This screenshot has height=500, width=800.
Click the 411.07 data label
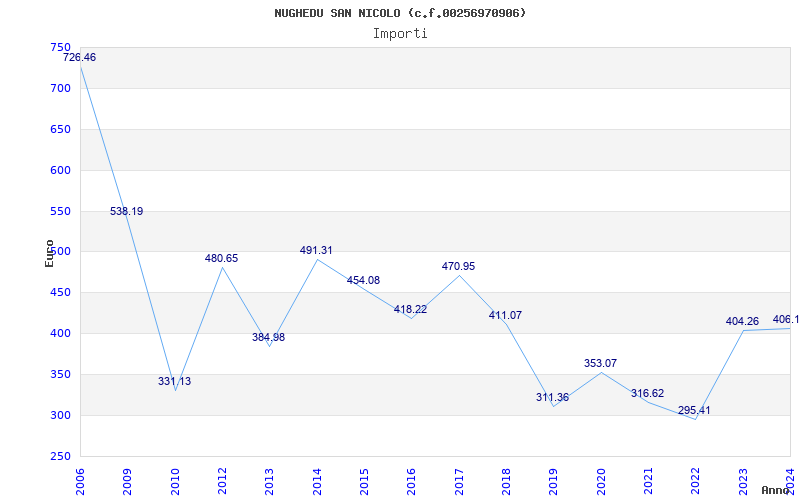pyautogui.click(x=505, y=315)
